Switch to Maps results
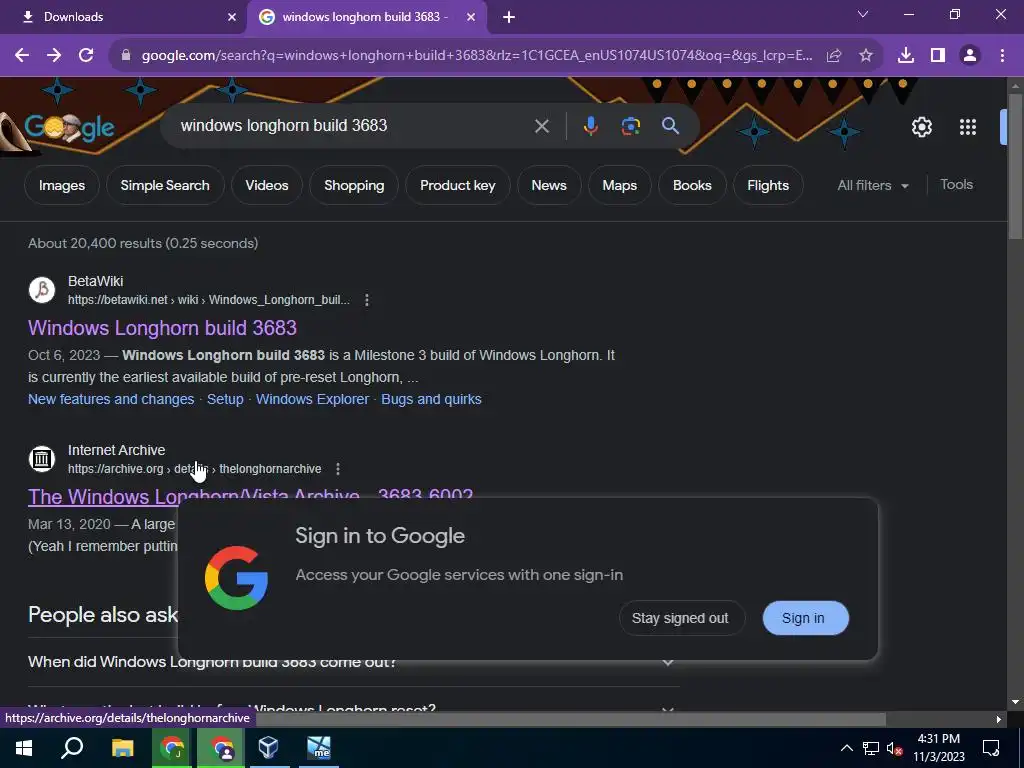The width and height of the screenshot is (1024, 768). pyautogui.click(x=620, y=185)
